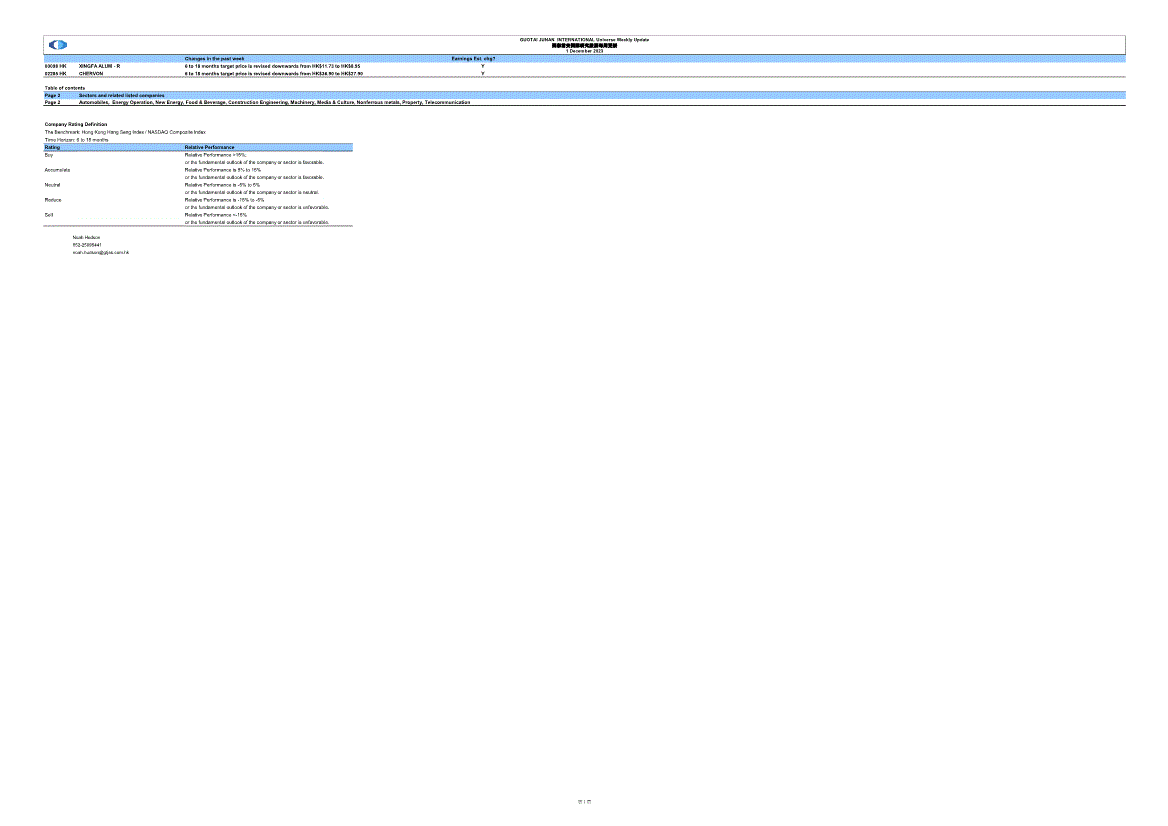Click the page number footer at bottom
Image resolution: width=1168 pixels, height=826 pixels.
click(584, 802)
